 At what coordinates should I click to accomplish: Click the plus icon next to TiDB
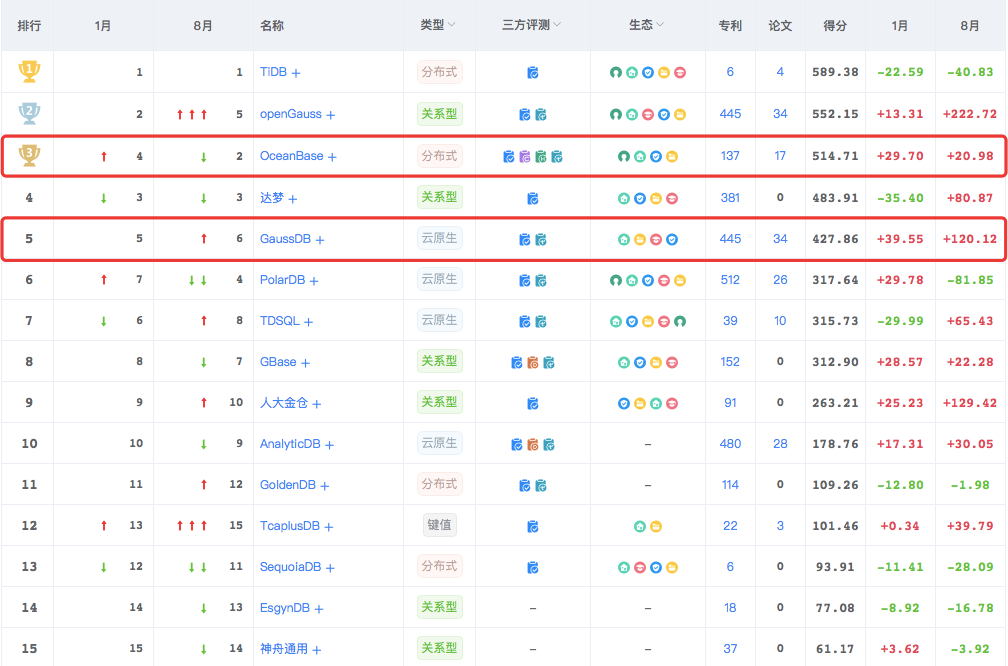click(x=296, y=73)
